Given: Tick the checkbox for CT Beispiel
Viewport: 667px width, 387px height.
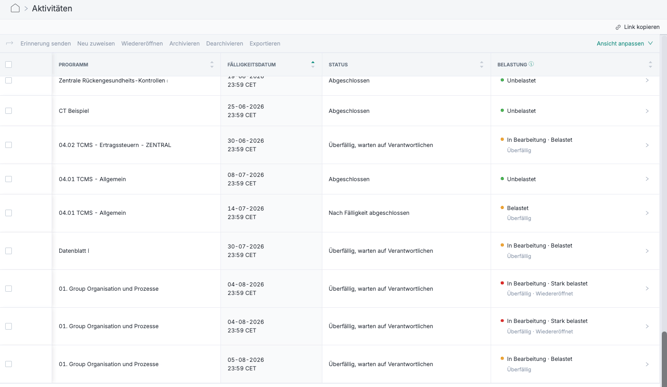Looking at the screenshot, I should click(x=9, y=111).
